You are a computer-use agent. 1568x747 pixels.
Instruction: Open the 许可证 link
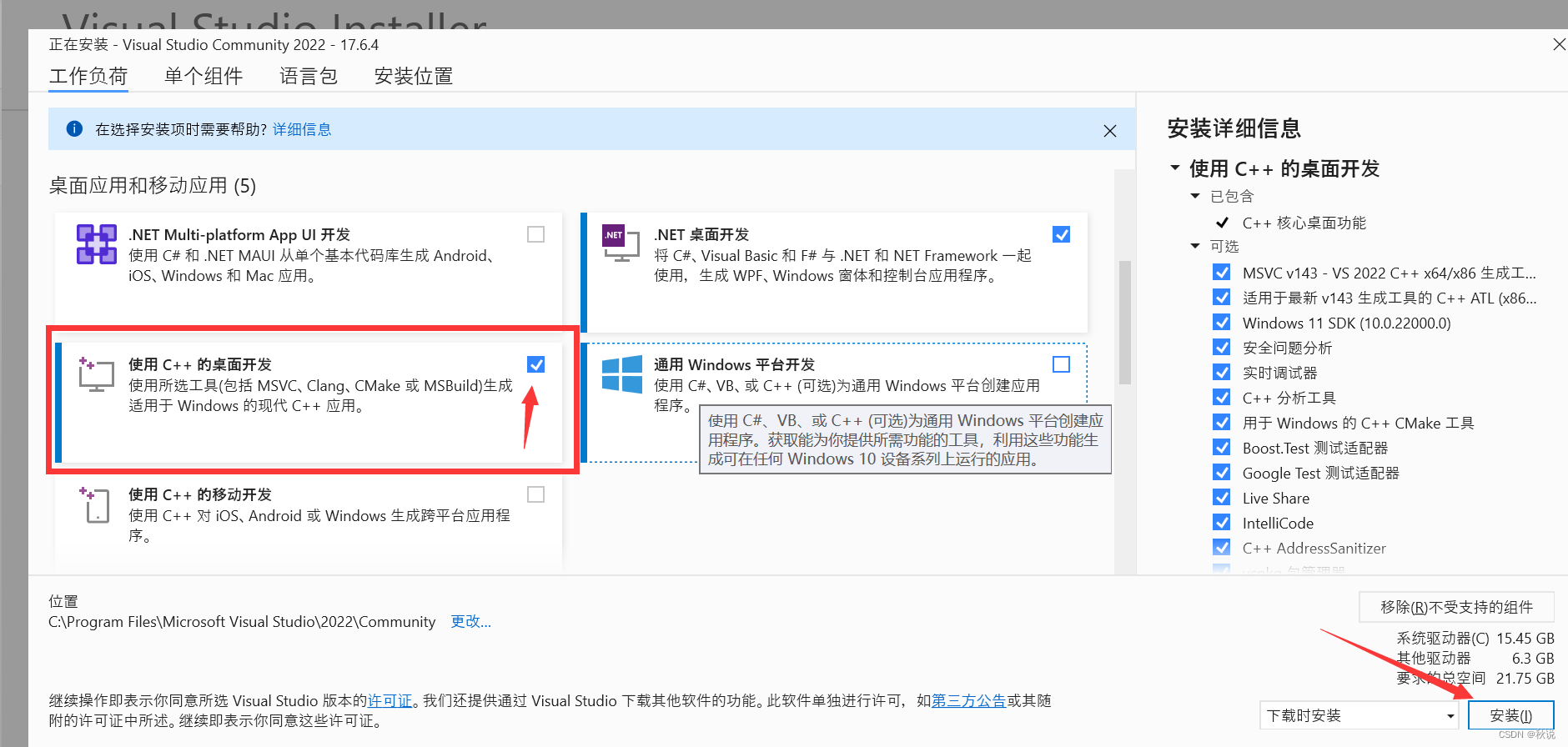390,700
